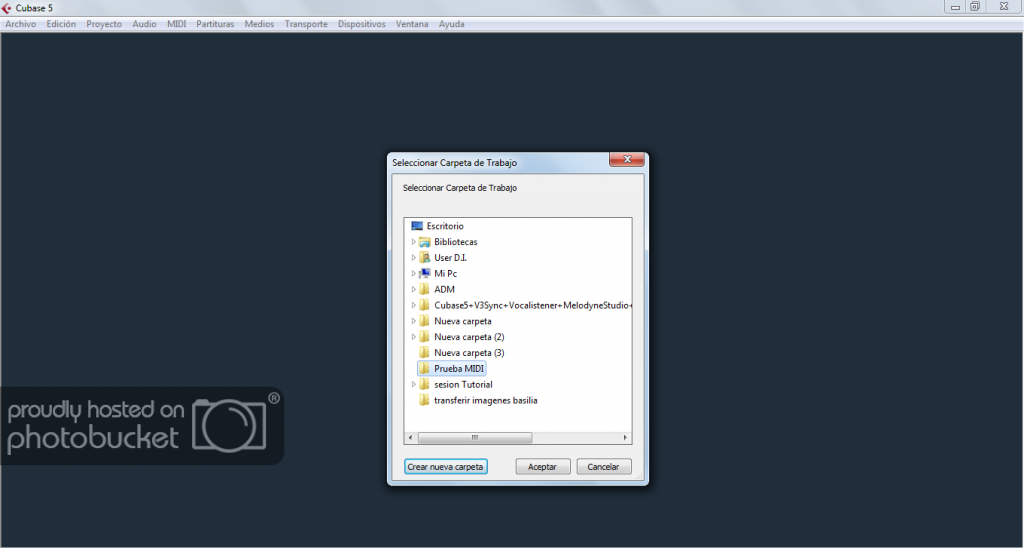Click the ADM folder icon
Screen dimensions: 1024x548
[424, 289]
